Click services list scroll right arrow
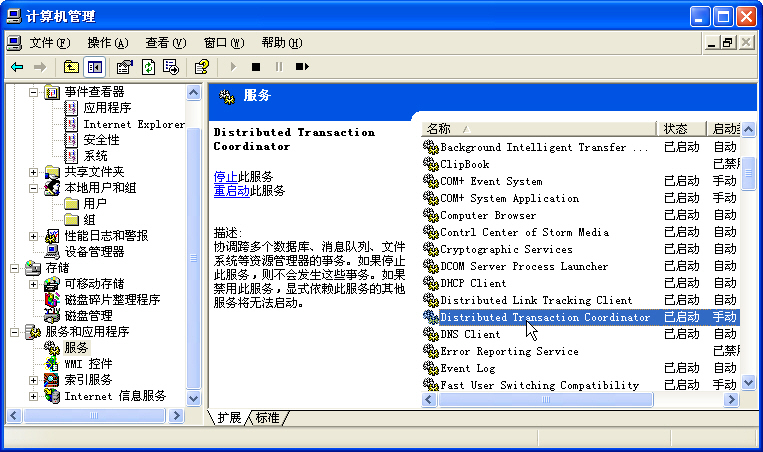Image resolution: width=763 pixels, height=452 pixels. click(731, 399)
